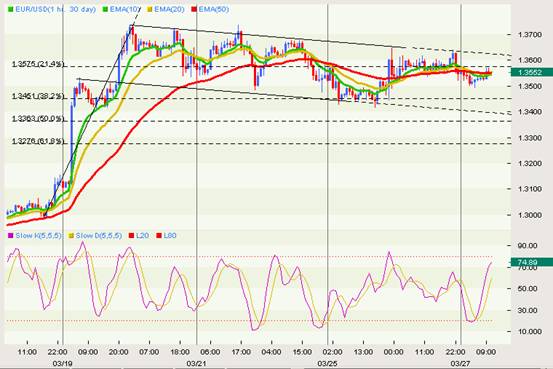Click the 17:00 time axis label
Image resolution: width=553 pixels, height=369 pixels.
[x=241, y=352]
